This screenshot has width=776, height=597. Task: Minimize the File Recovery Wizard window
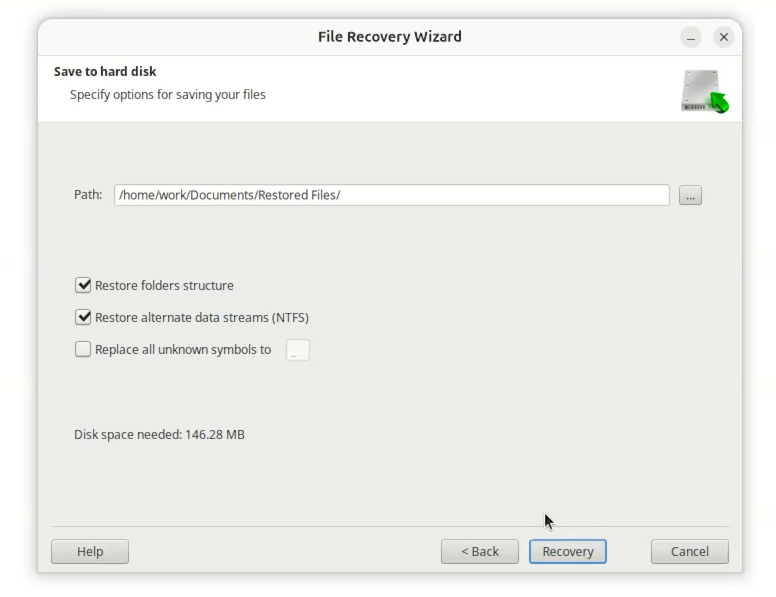691,37
